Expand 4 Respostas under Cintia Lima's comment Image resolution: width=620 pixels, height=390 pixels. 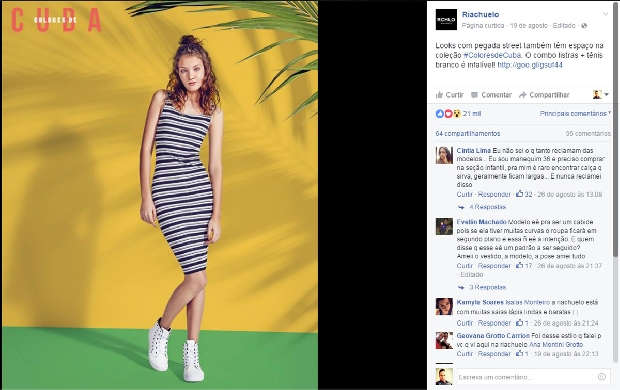488,207
